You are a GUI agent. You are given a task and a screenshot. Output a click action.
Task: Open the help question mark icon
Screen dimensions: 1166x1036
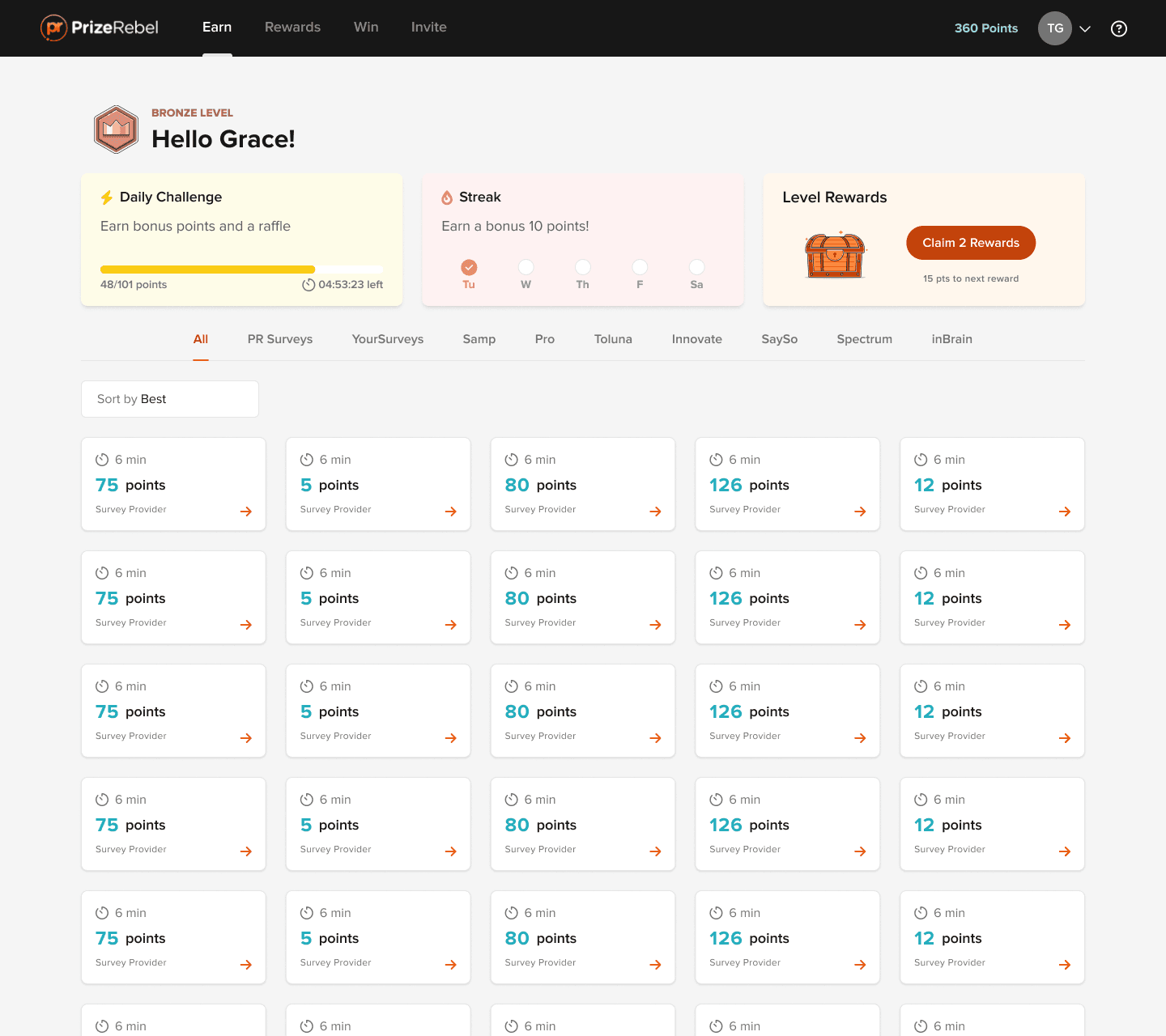[x=1119, y=28]
